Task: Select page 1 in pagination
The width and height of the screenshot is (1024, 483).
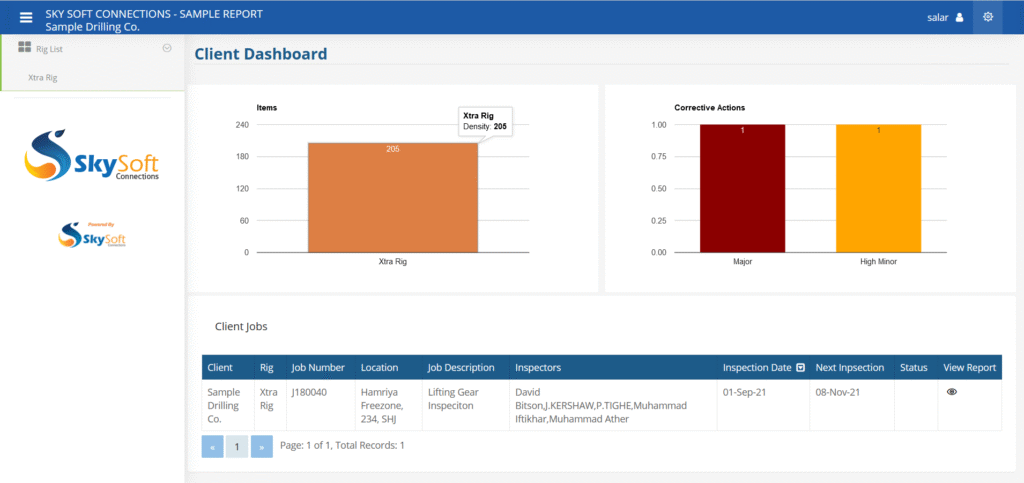Action: 236,446
